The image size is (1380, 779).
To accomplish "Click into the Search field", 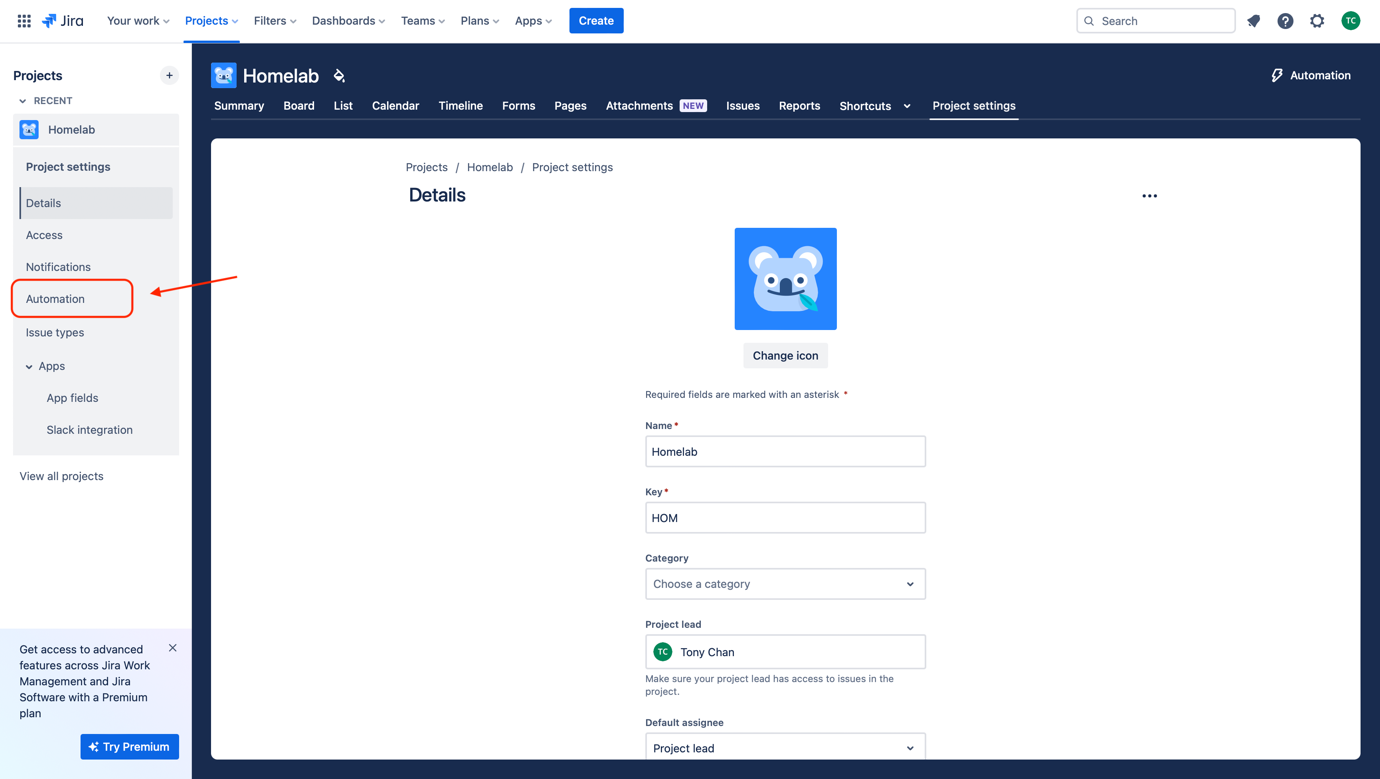I will click(1156, 20).
